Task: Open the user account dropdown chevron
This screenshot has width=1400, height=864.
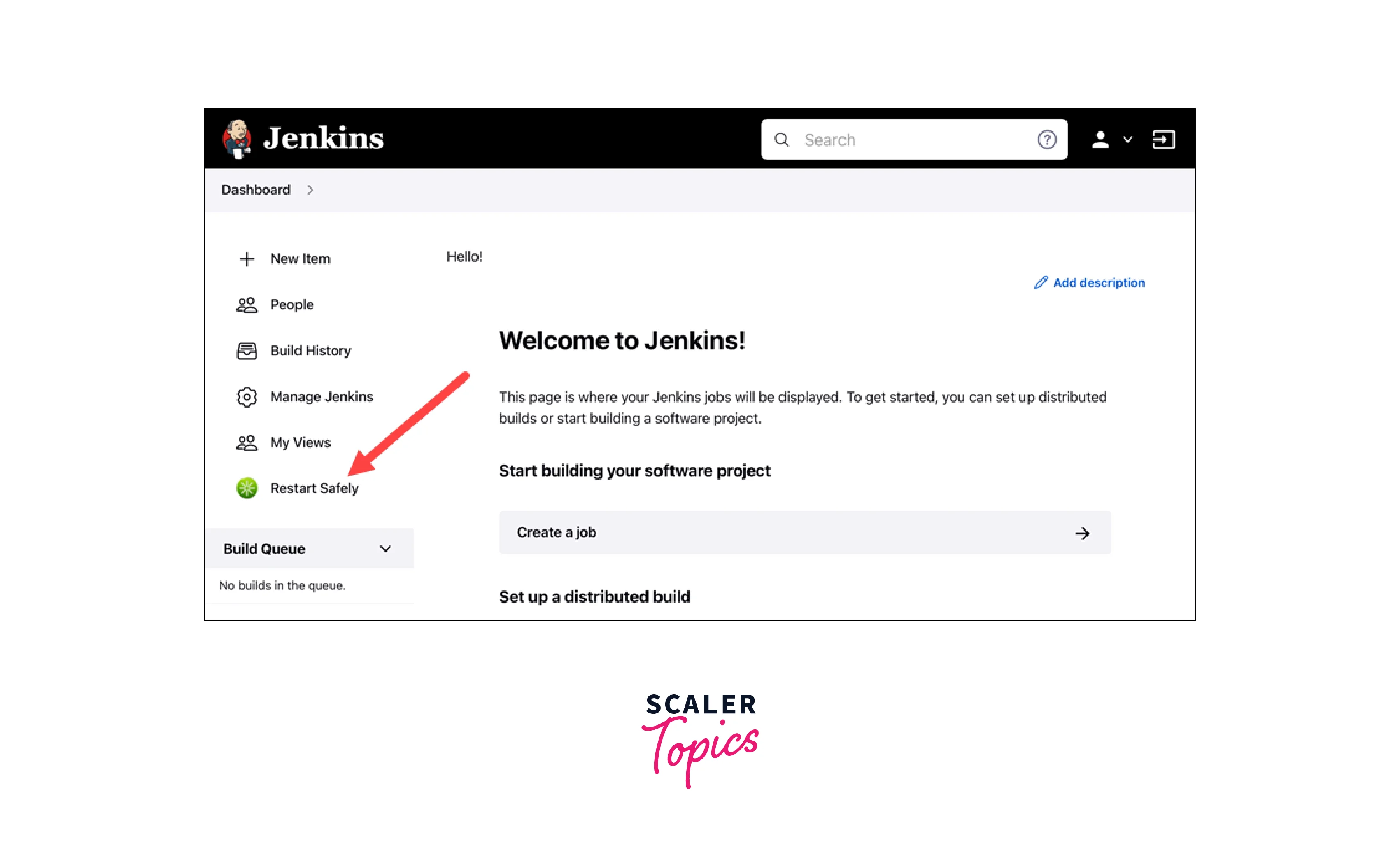Action: 1127,140
